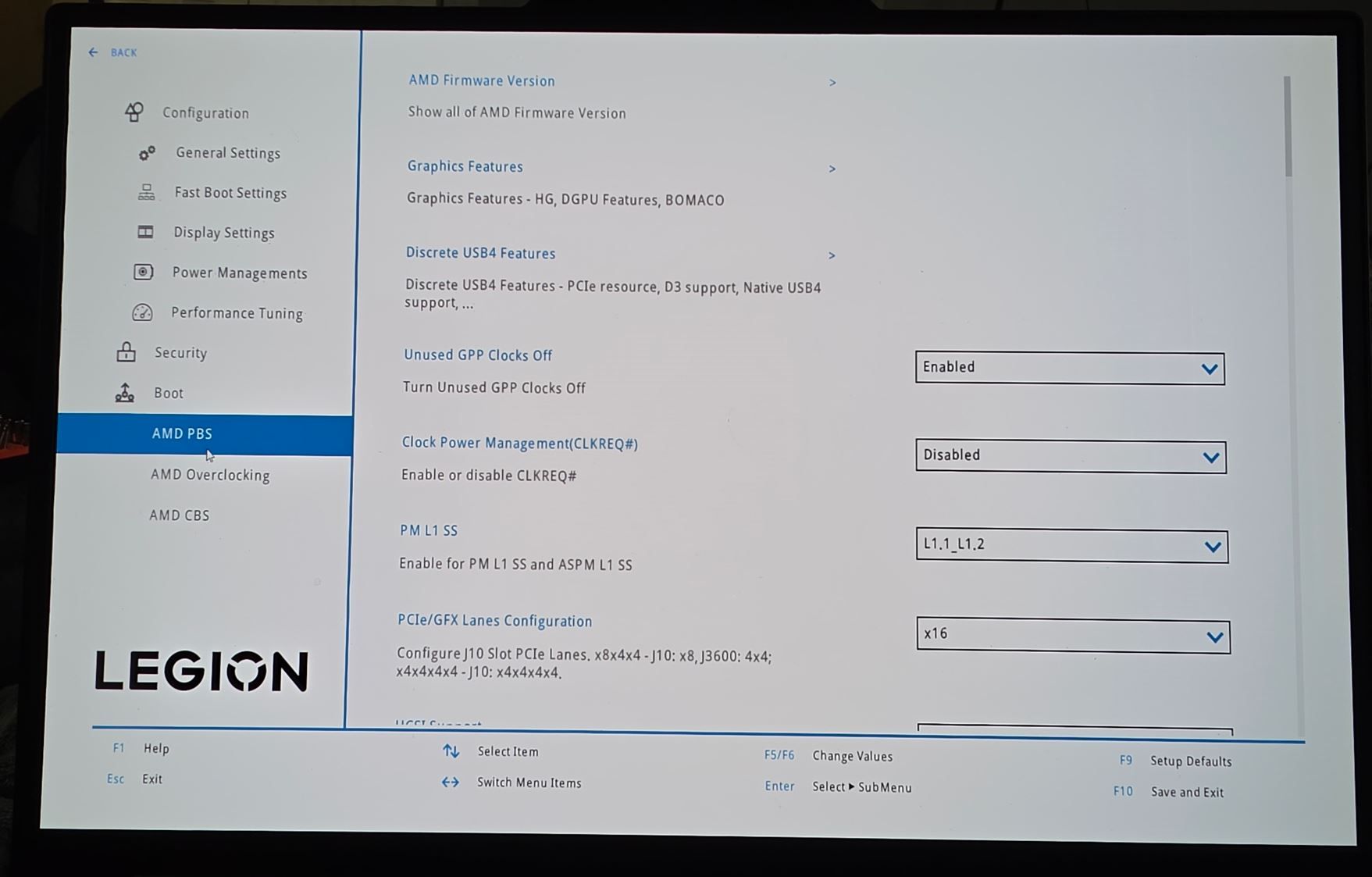Expand the AMD Firmware Version chevron
This screenshot has width=1372, height=877.
coord(832,82)
